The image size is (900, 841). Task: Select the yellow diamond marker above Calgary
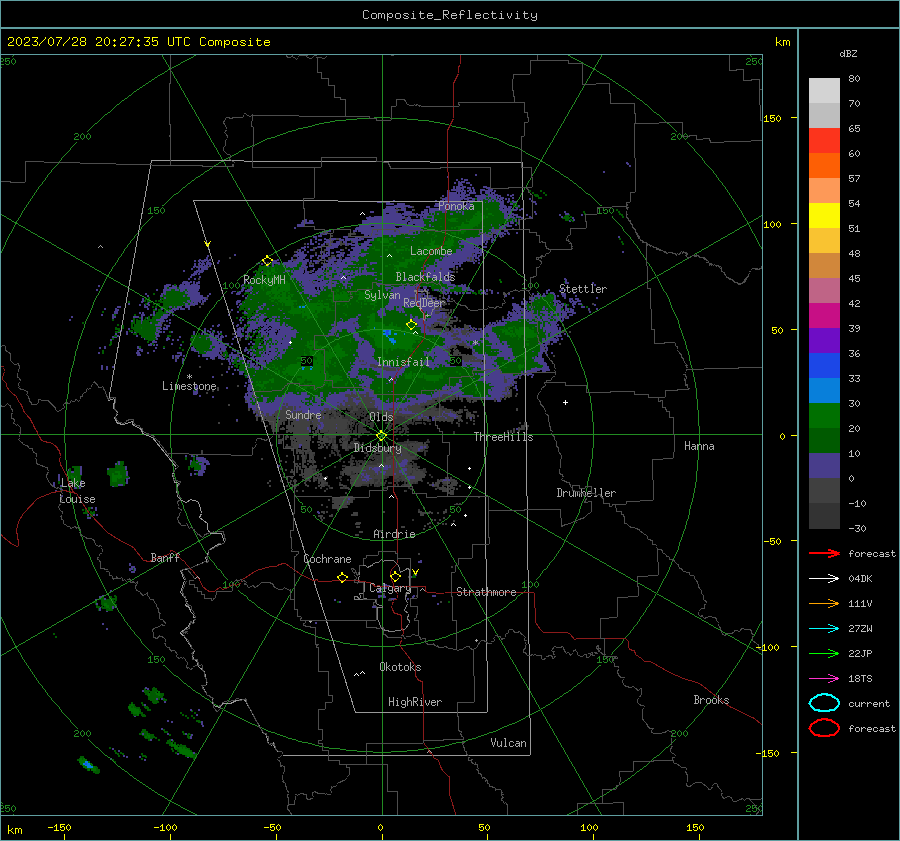pyautogui.click(x=395, y=576)
